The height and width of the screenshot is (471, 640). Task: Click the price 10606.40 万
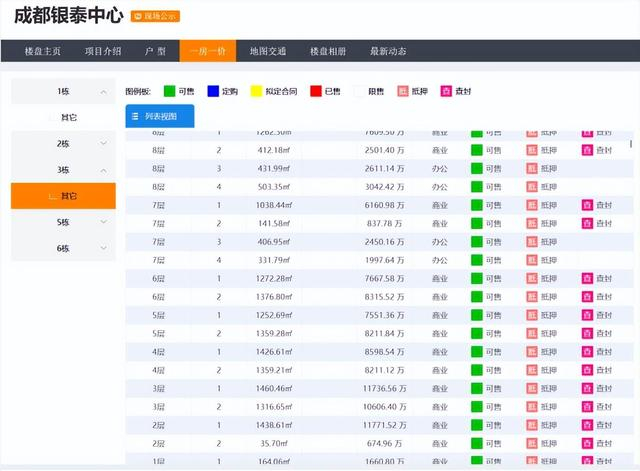pos(384,407)
